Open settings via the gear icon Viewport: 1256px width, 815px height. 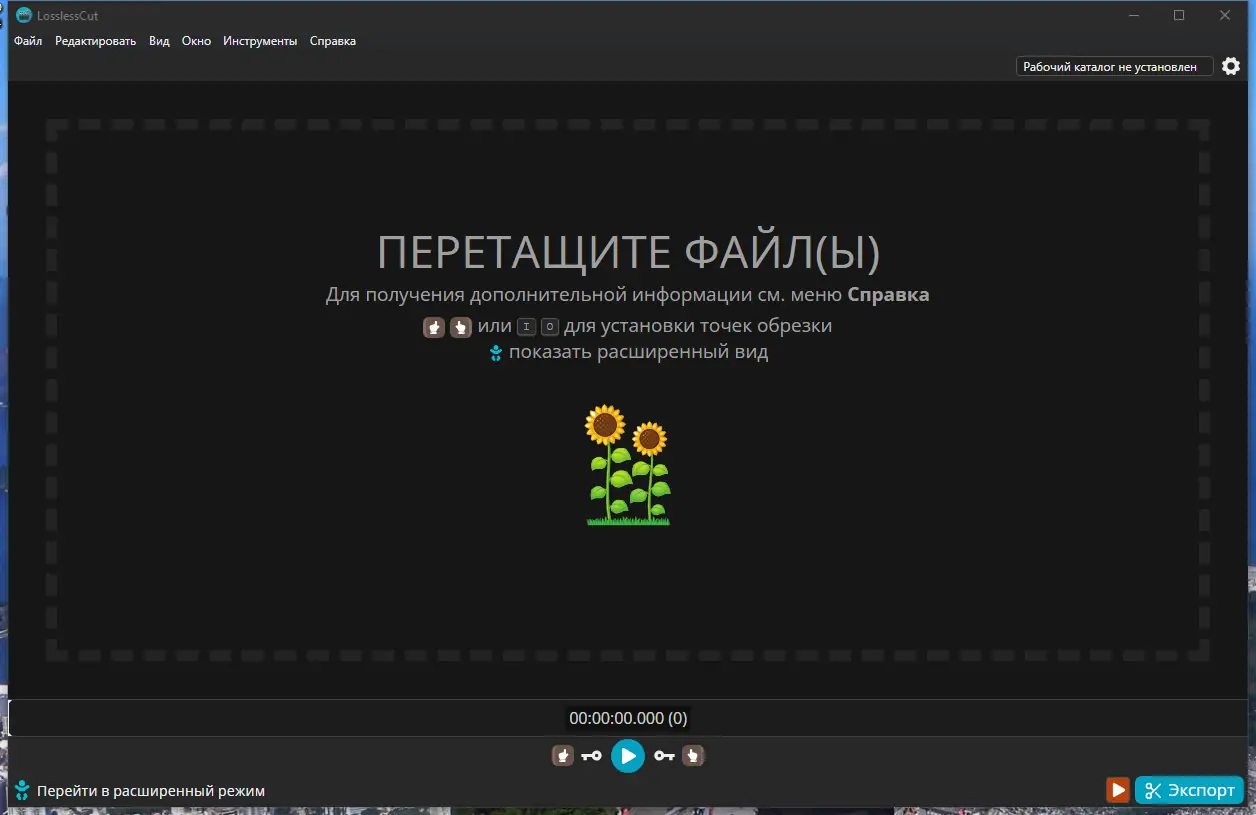(x=1231, y=66)
